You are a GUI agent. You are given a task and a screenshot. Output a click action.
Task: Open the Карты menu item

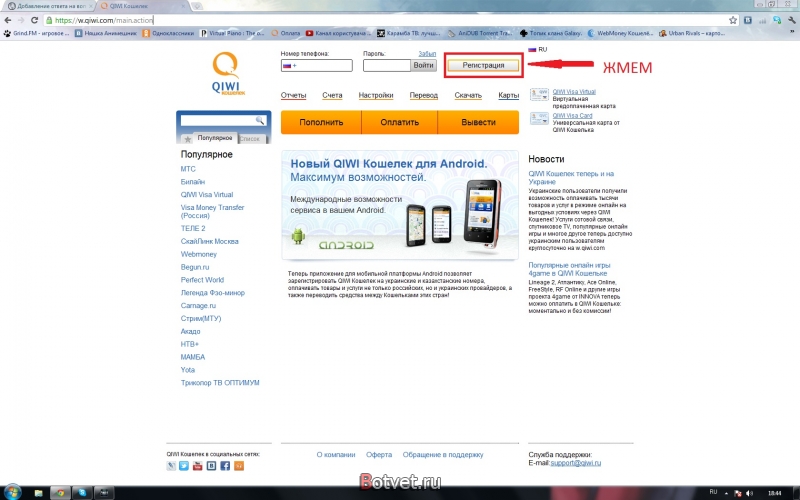(x=508, y=95)
